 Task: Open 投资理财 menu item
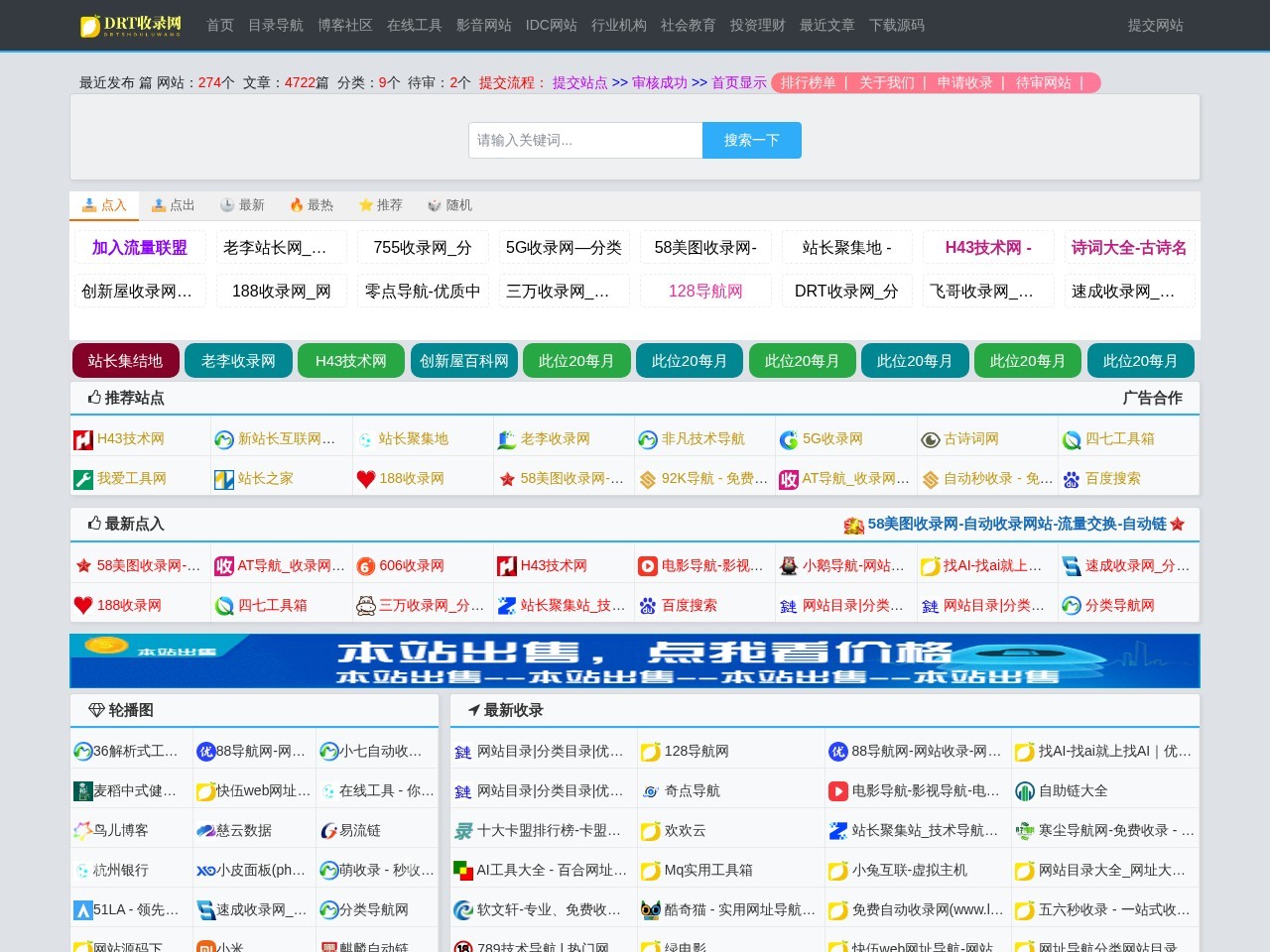coord(758,25)
